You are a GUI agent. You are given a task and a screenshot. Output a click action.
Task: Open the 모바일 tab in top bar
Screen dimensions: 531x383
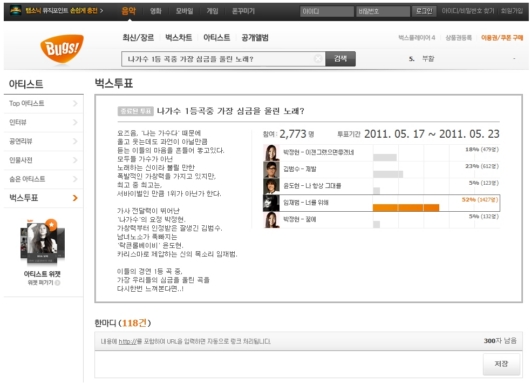pos(185,11)
